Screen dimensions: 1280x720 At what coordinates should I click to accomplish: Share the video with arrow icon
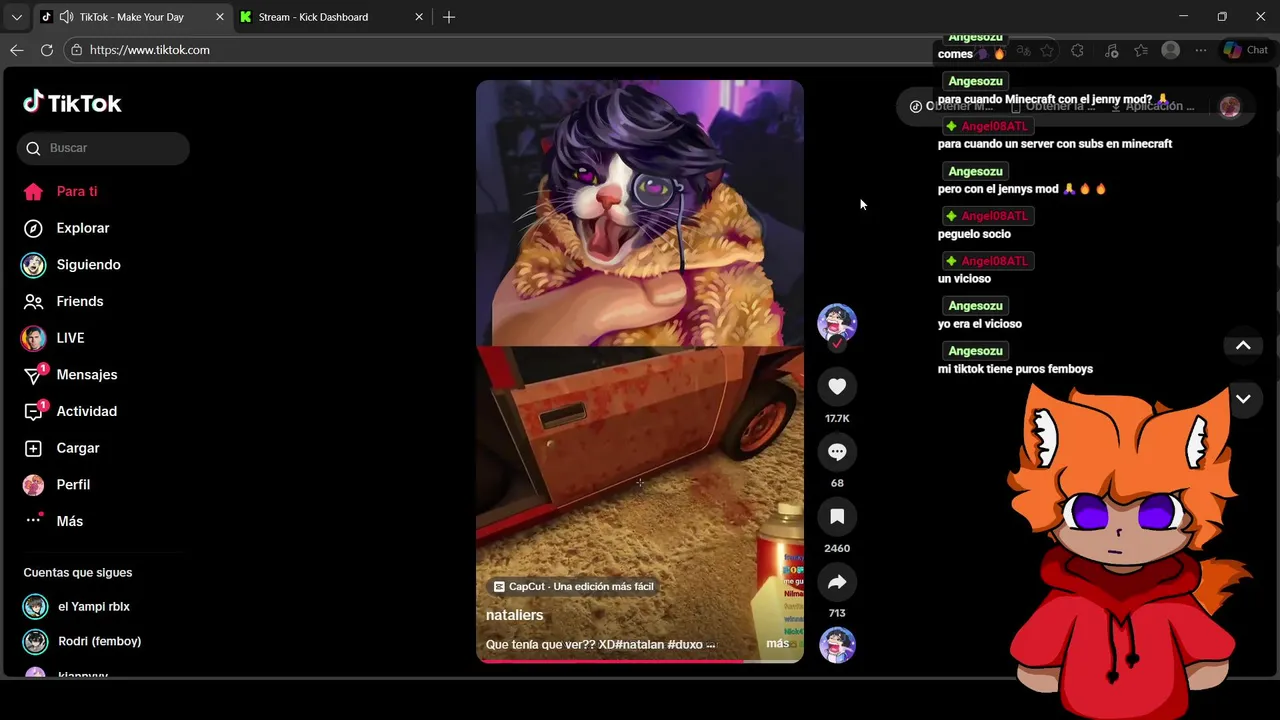click(837, 582)
